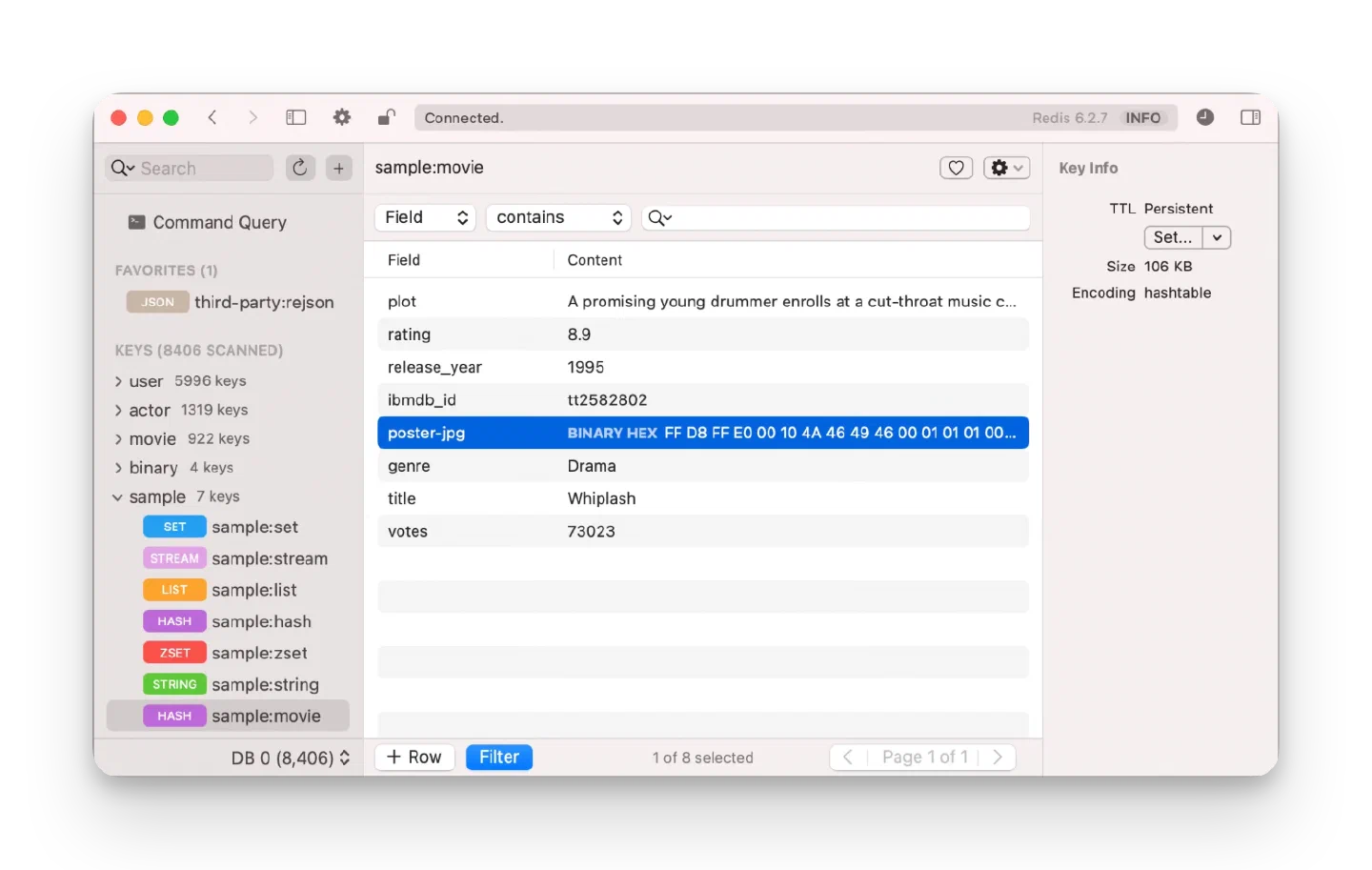The width and height of the screenshot is (1372, 870).
Task: Open settings gear in the top toolbar
Action: [341, 117]
